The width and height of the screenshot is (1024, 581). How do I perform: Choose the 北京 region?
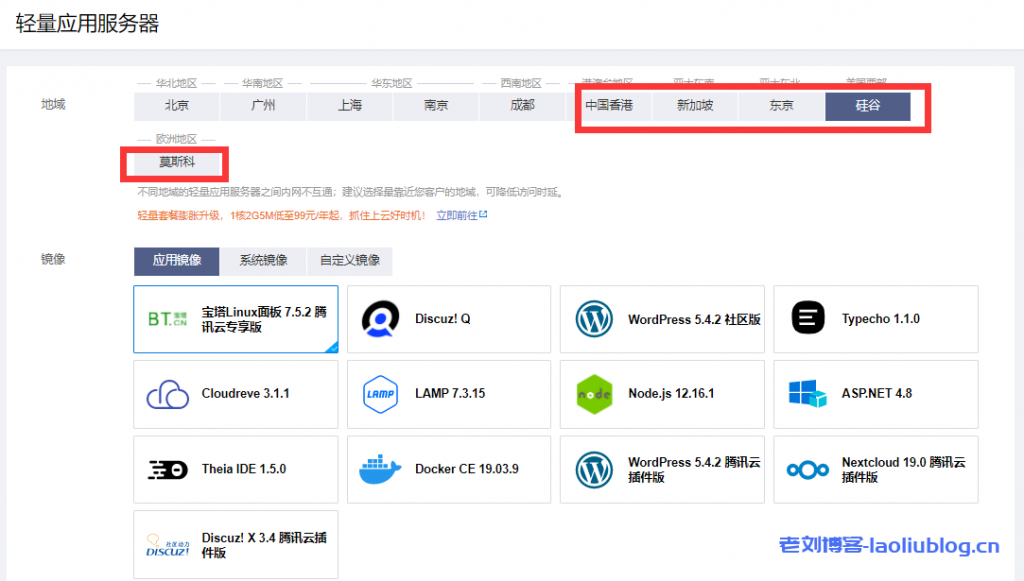[177, 106]
